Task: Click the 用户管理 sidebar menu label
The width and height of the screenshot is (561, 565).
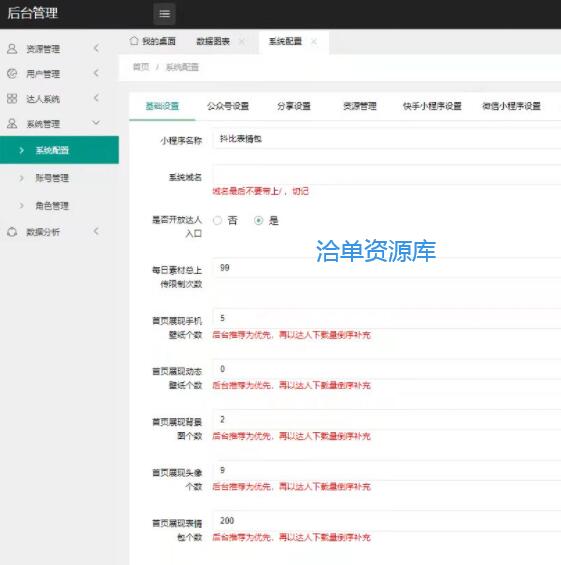Action: point(43,74)
